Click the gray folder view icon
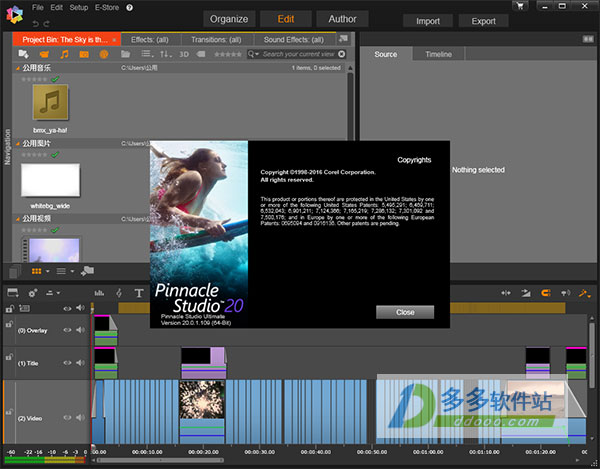Image resolution: width=600 pixels, height=469 pixels. tap(126, 54)
